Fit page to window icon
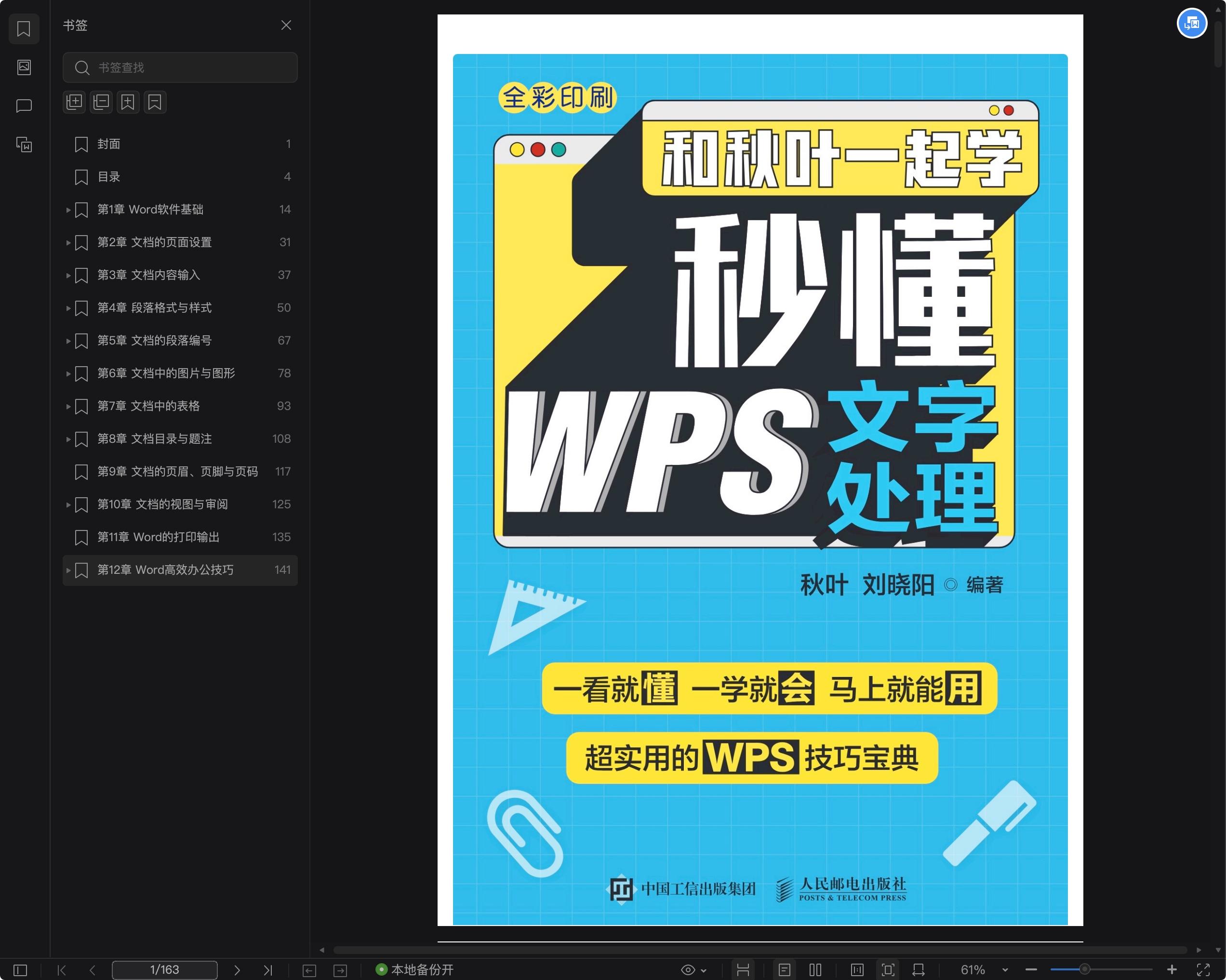The height and width of the screenshot is (980, 1226). coord(888,970)
